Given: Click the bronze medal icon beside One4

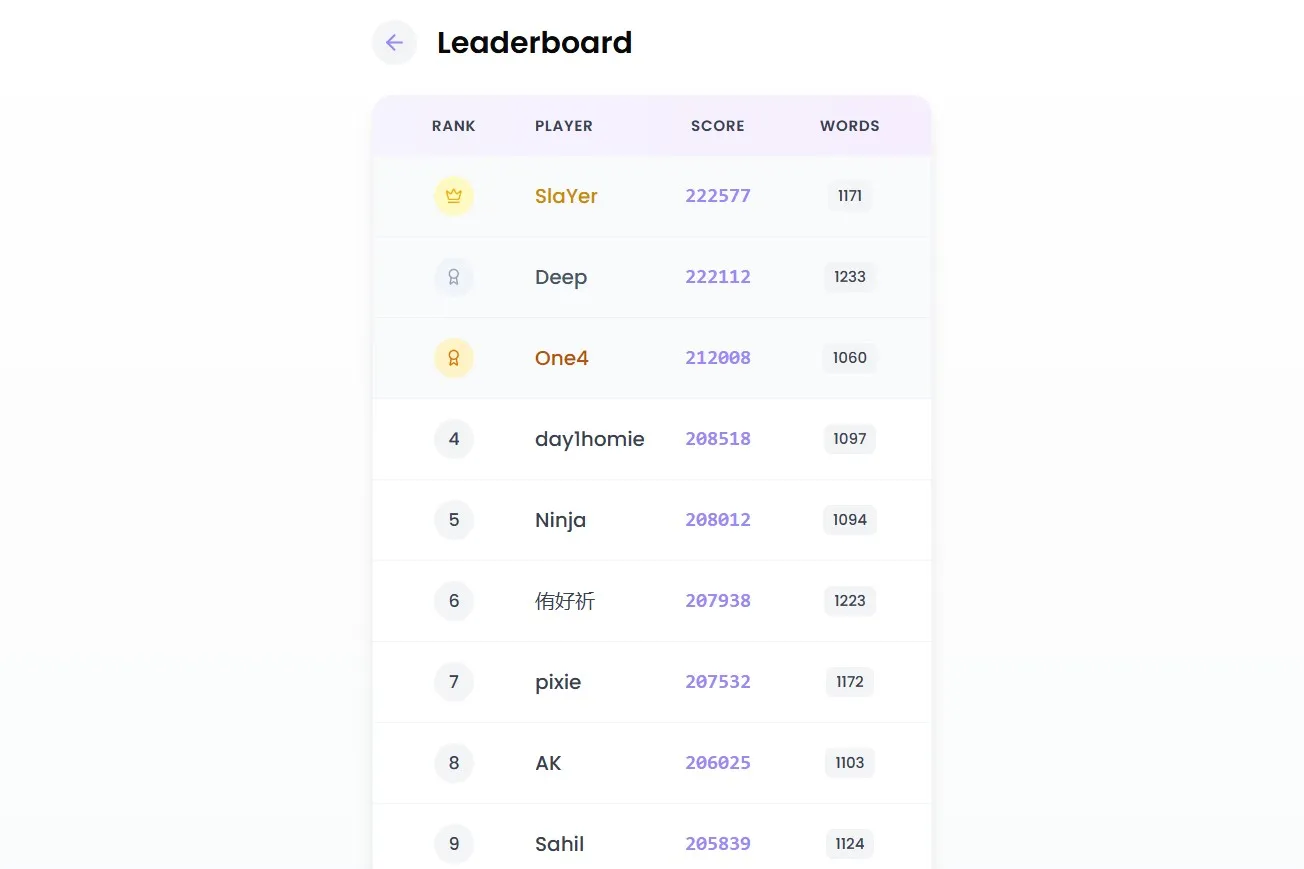Looking at the screenshot, I should pos(454,358).
